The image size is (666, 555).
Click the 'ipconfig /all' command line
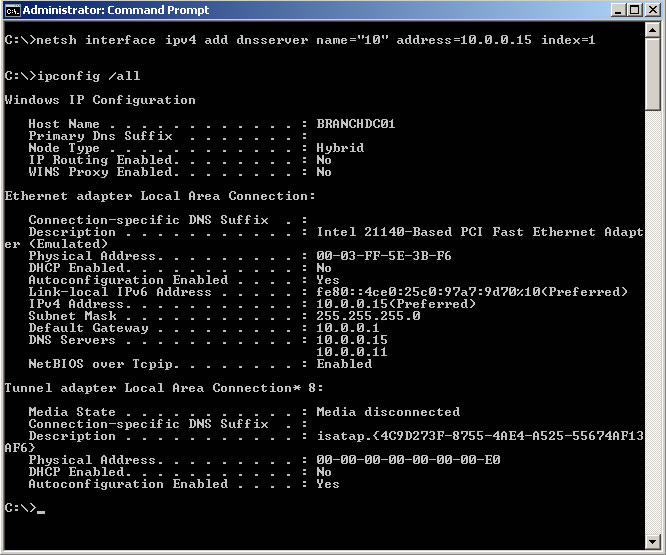tap(88, 76)
